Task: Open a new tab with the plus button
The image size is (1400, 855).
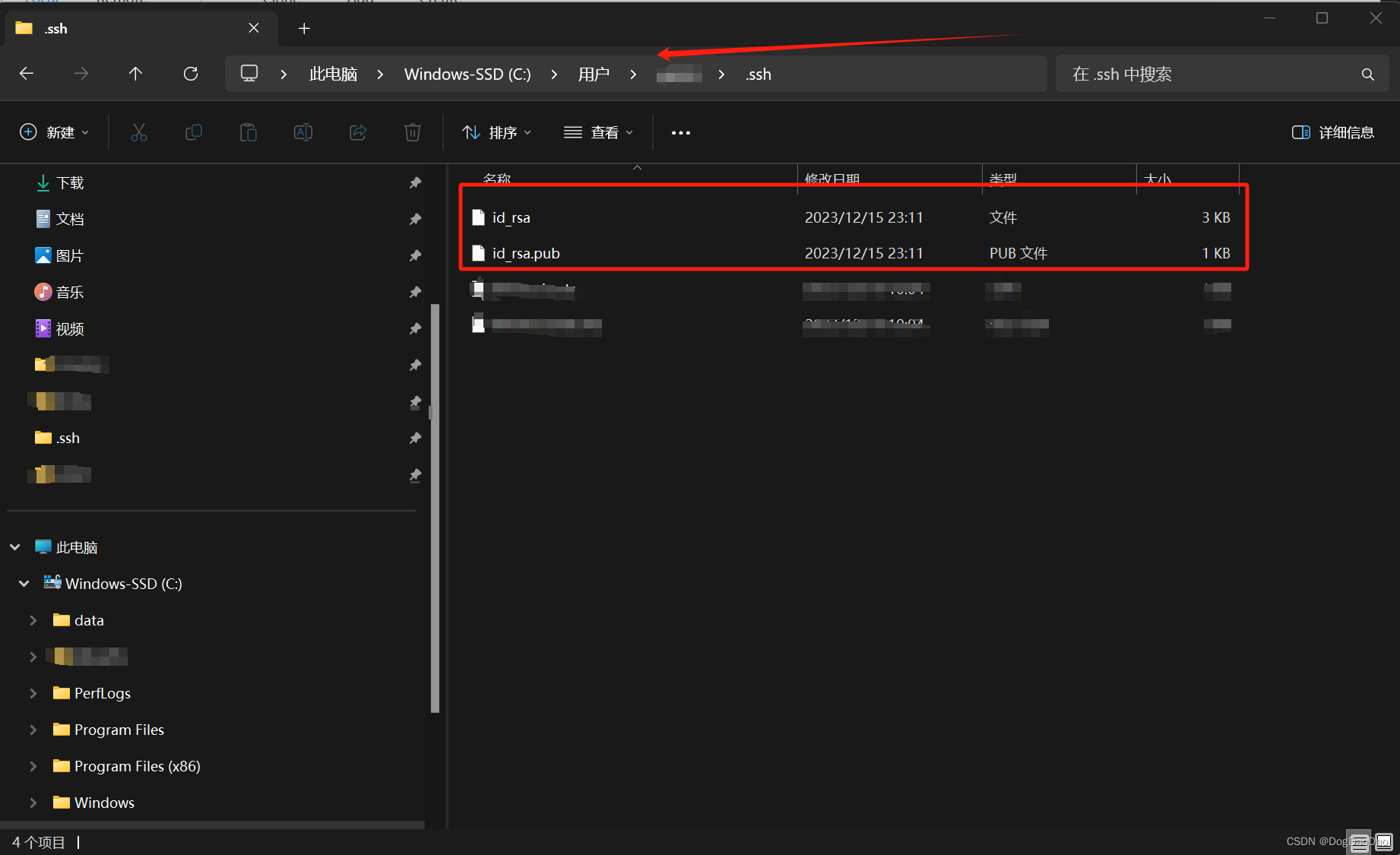Action: 304,28
